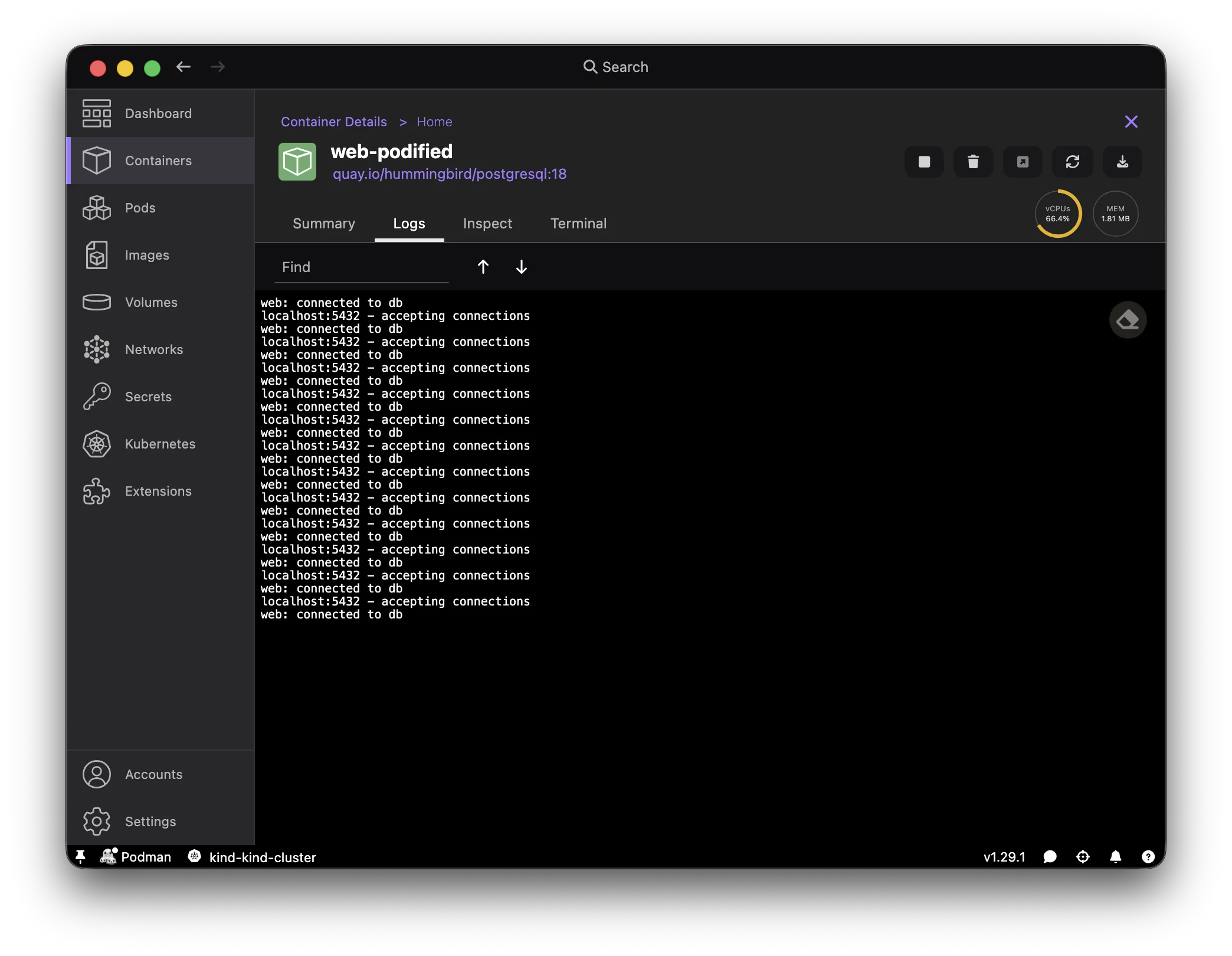The height and width of the screenshot is (956, 1232).
Task: Click the open-in-browser icon for the container
Action: pos(1023,162)
